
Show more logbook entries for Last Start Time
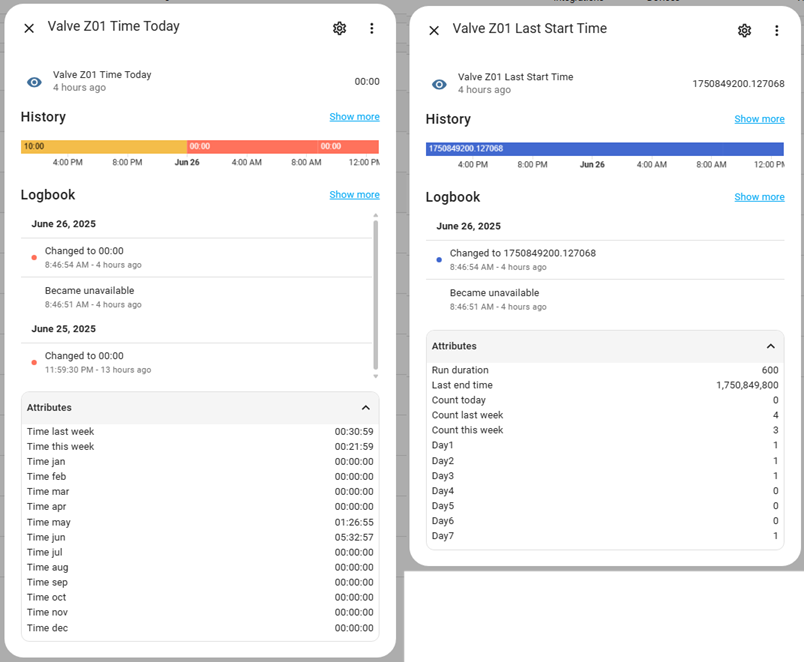pyautogui.click(x=759, y=197)
